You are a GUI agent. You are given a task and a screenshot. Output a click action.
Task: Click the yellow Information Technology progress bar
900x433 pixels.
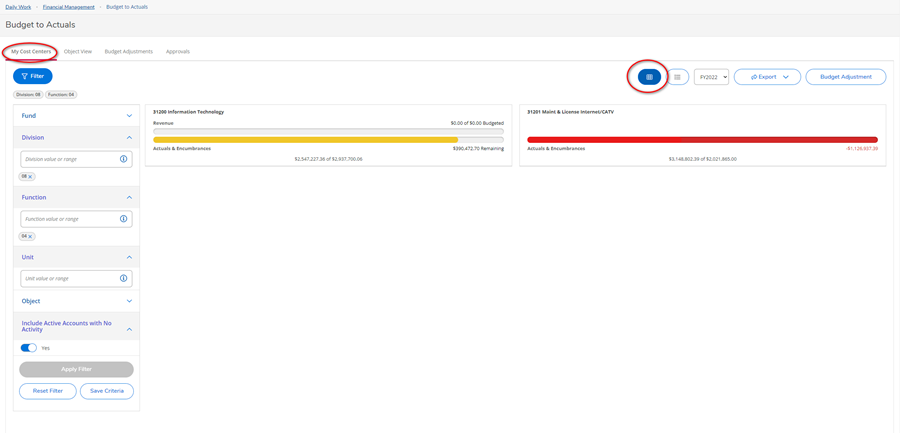tap(305, 140)
